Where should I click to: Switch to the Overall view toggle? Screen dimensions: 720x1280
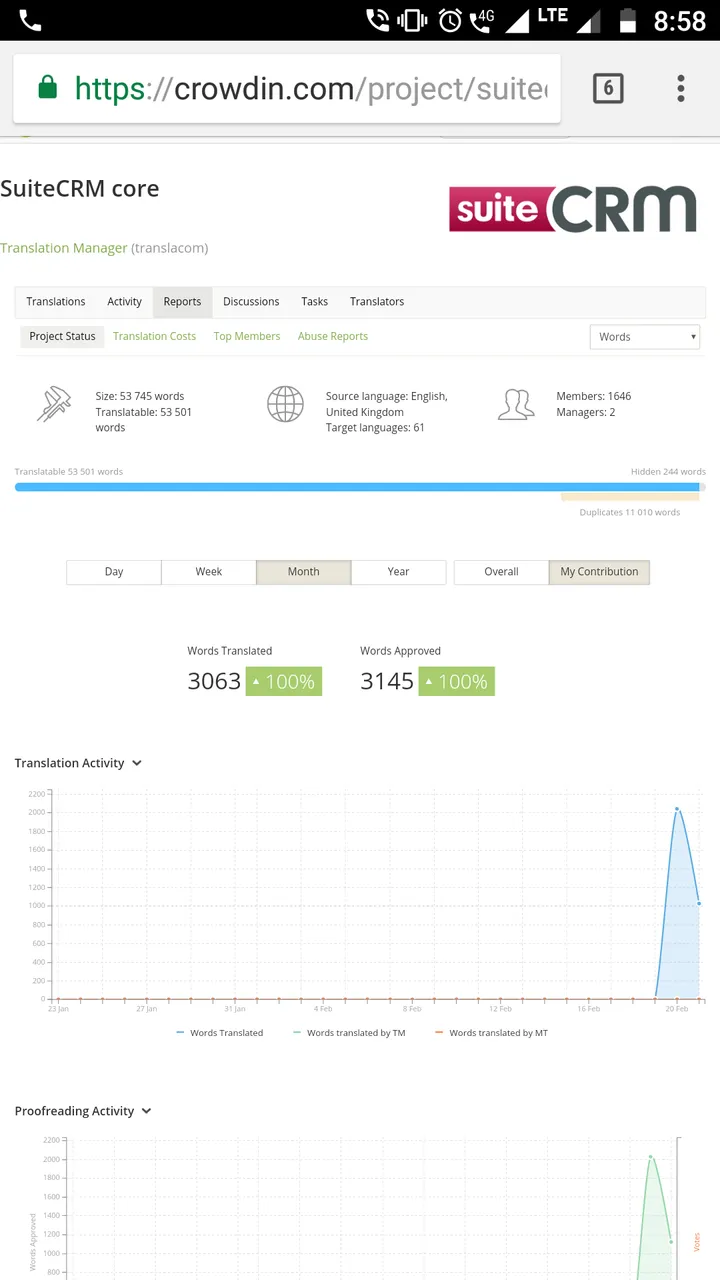(501, 572)
